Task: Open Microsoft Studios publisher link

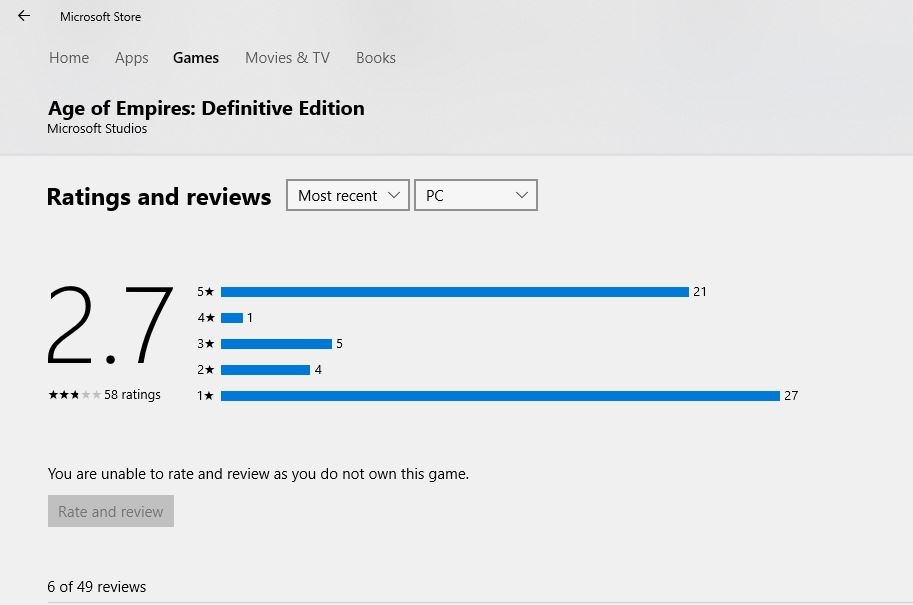Action: pyautogui.click(x=97, y=129)
